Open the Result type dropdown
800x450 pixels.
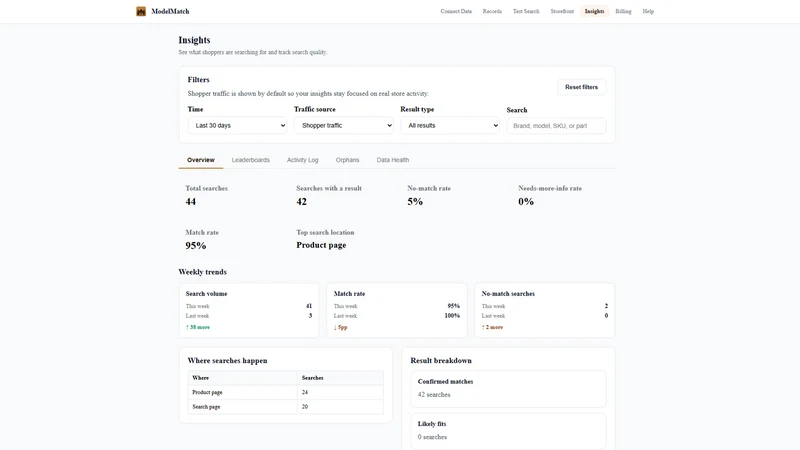[450, 126]
